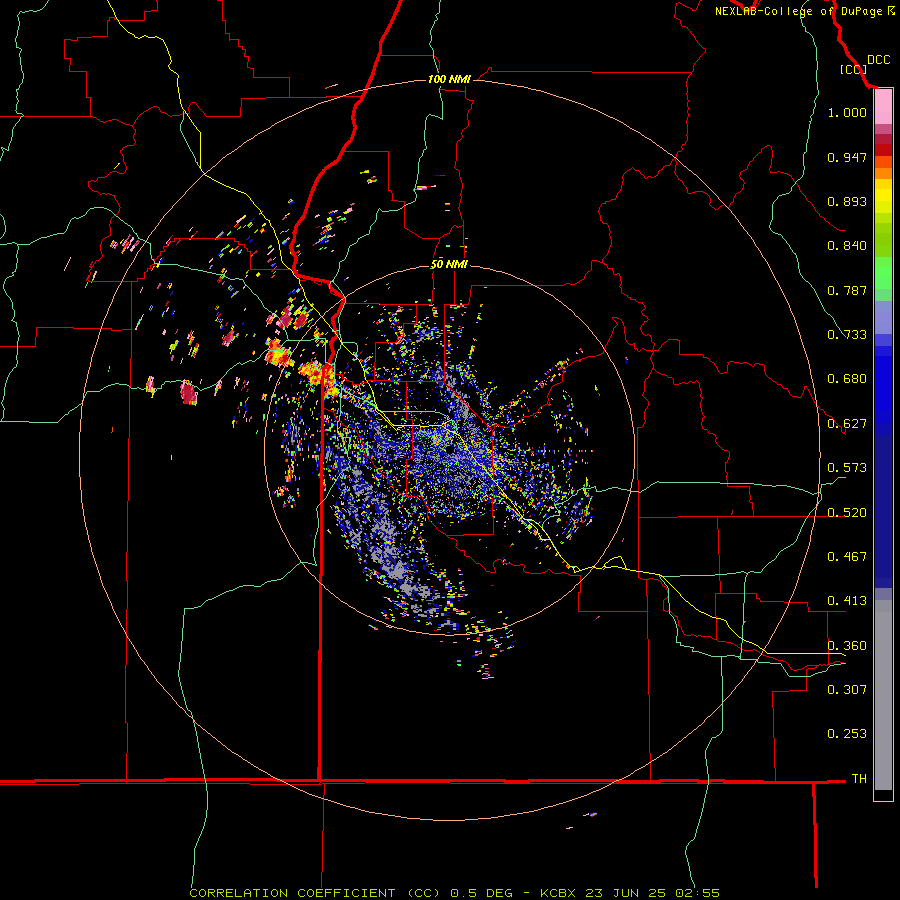The height and width of the screenshot is (900, 900).
Task: Select the 0.360 legend value
Action: (x=847, y=646)
